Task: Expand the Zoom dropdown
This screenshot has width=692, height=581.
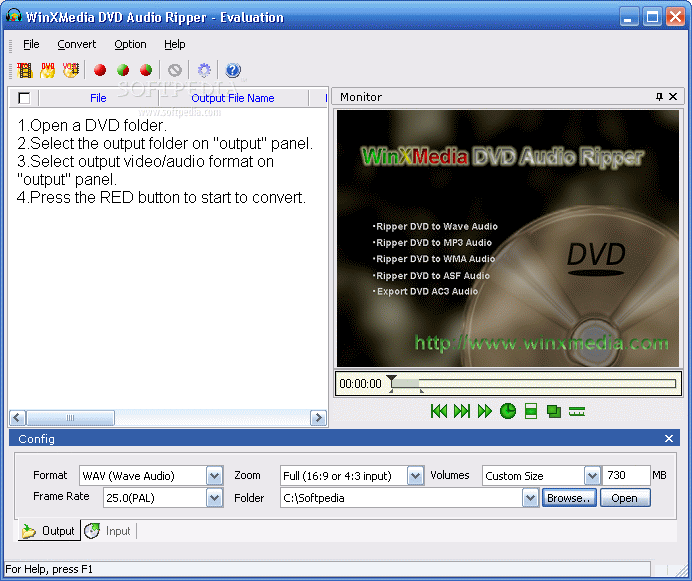Action: point(415,476)
